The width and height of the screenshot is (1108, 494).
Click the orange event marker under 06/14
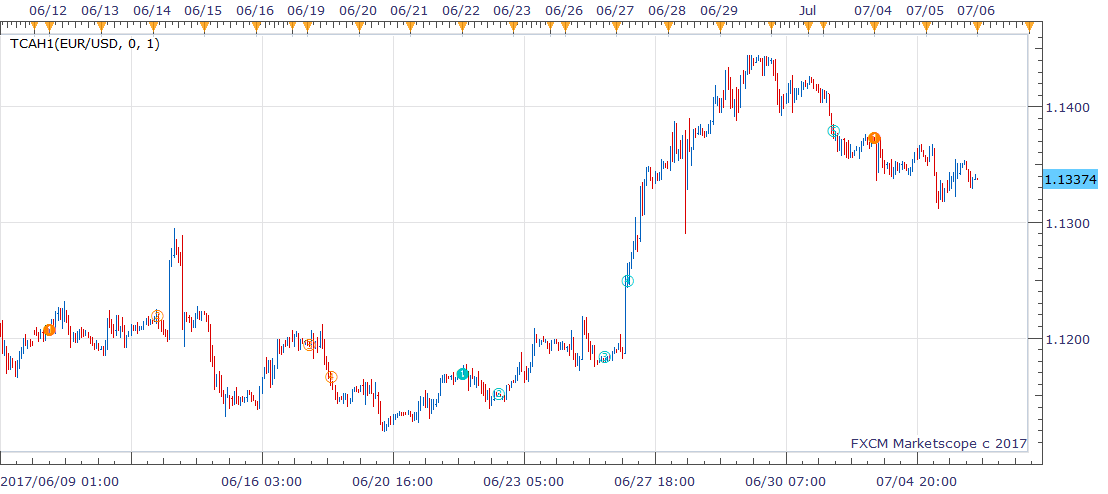(152, 27)
